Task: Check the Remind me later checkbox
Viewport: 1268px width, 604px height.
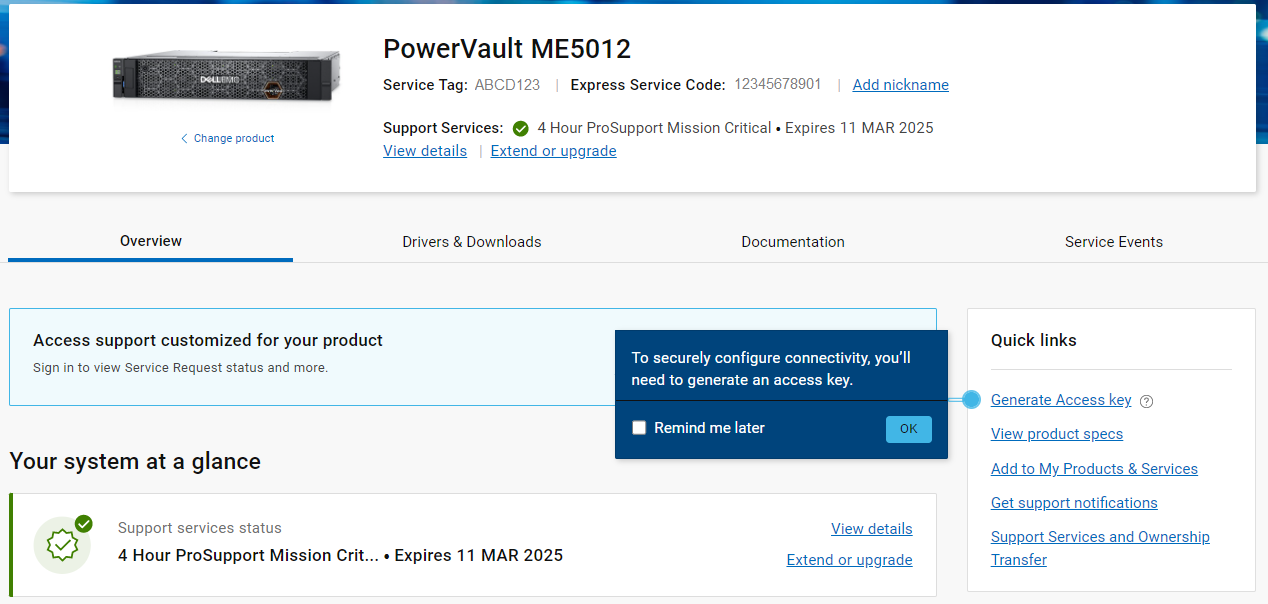Action: 639,427
